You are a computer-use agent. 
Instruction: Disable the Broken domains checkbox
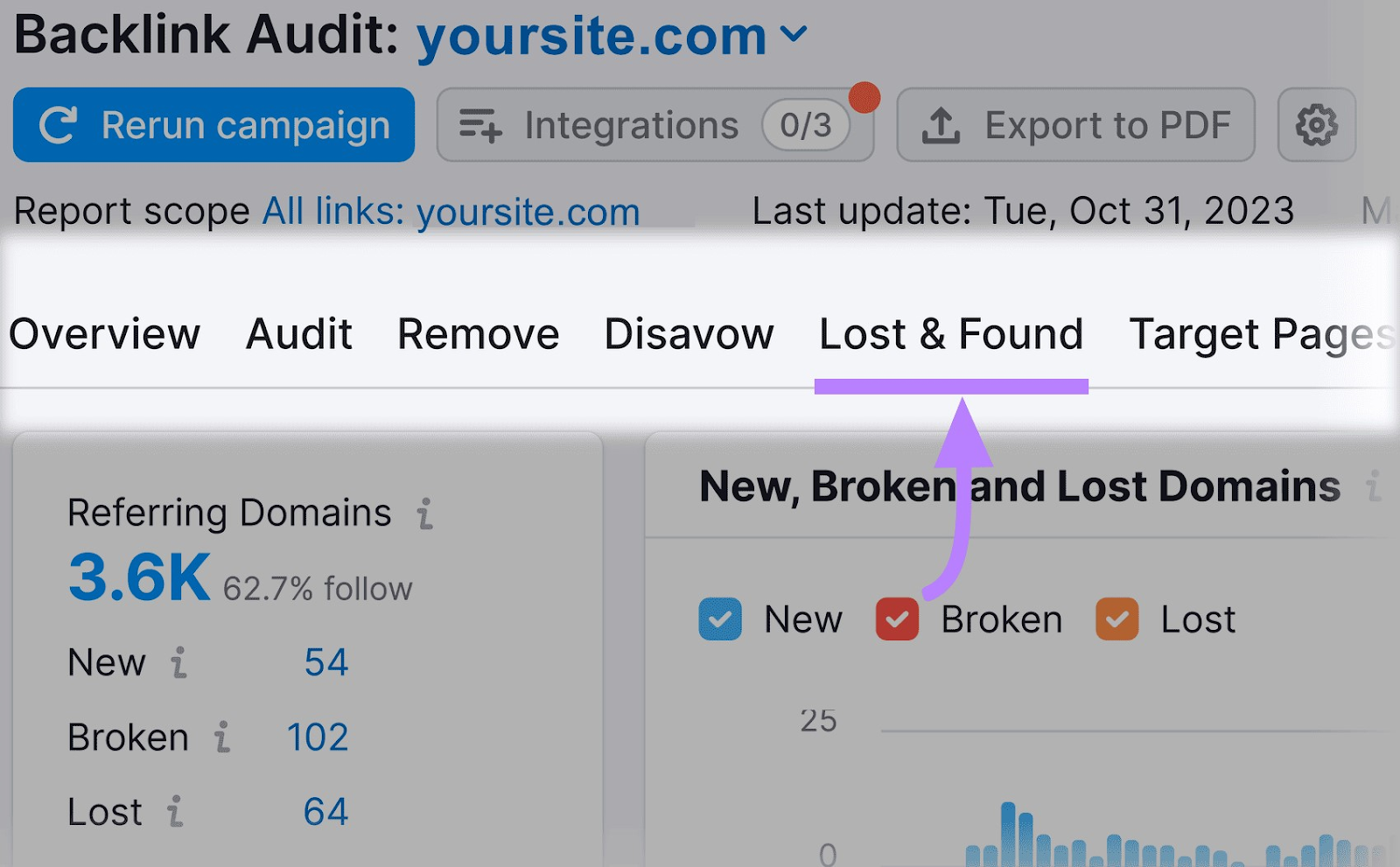click(896, 619)
